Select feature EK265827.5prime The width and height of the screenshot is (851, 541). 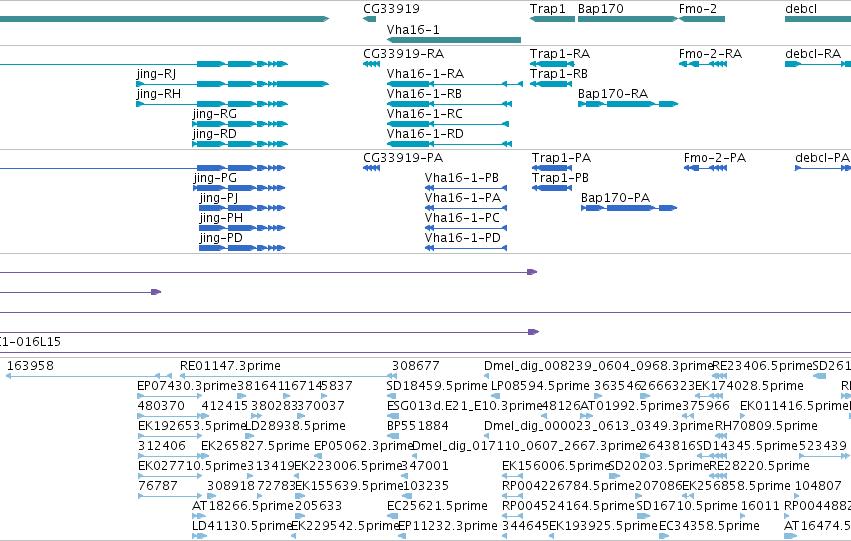(x=256, y=447)
